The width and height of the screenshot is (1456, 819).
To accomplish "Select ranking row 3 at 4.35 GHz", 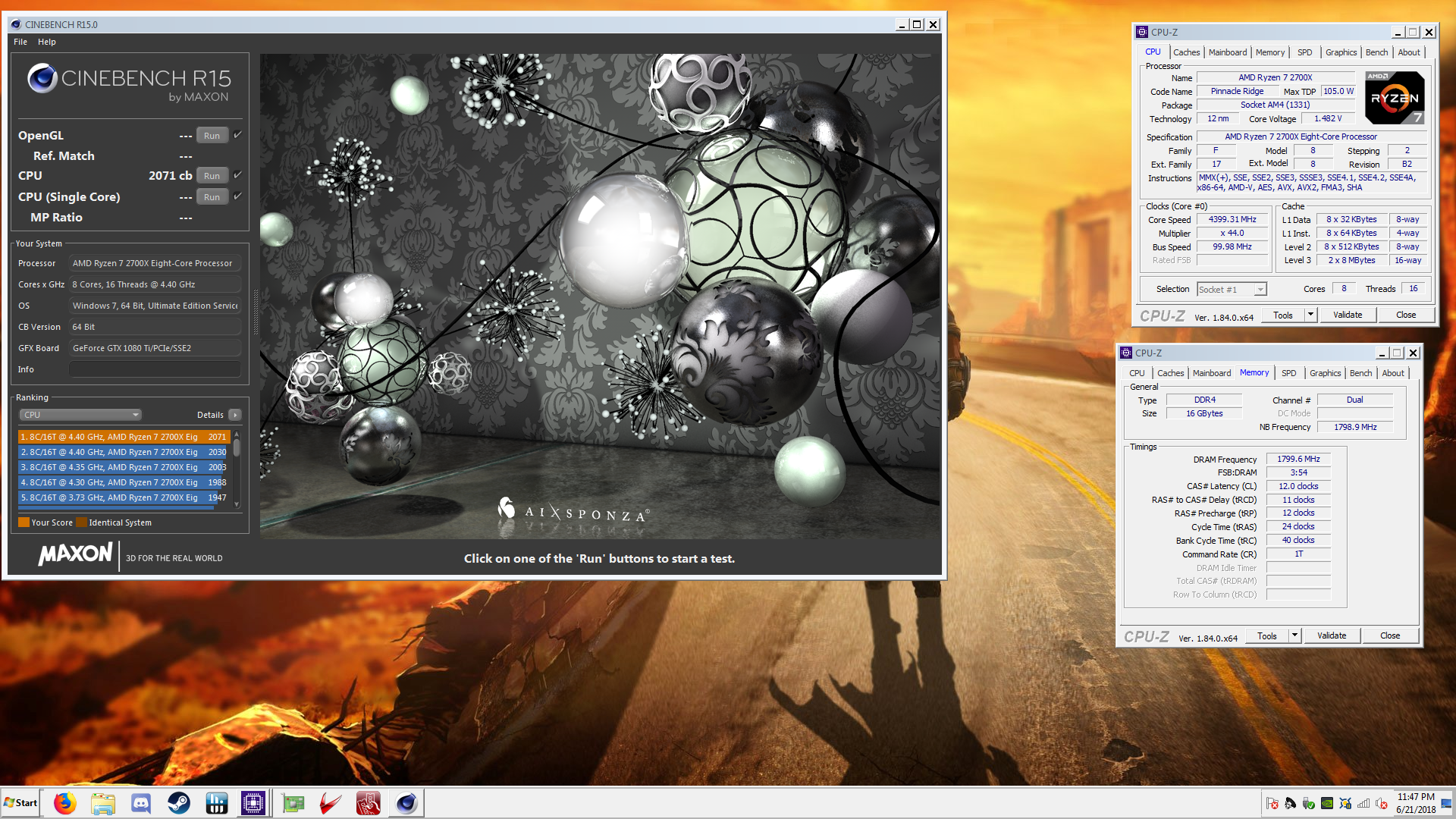I will click(124, 467).
